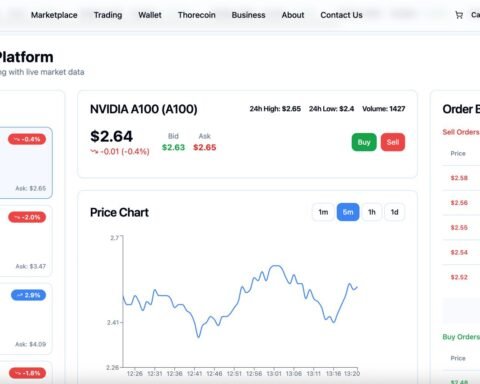
Task: Click the downtrend arrow beside -0.01 (-0.4%)
Action: pyautogui.click(x=94, y=152)
